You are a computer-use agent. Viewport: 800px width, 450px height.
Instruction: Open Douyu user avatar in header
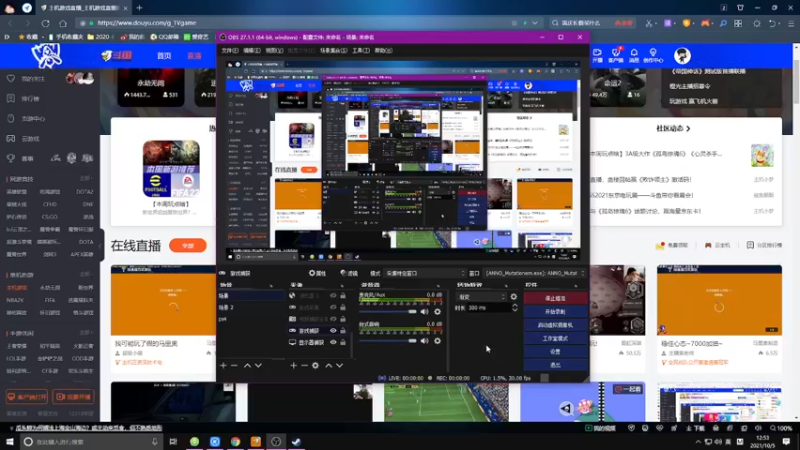(x=682, y=56)
